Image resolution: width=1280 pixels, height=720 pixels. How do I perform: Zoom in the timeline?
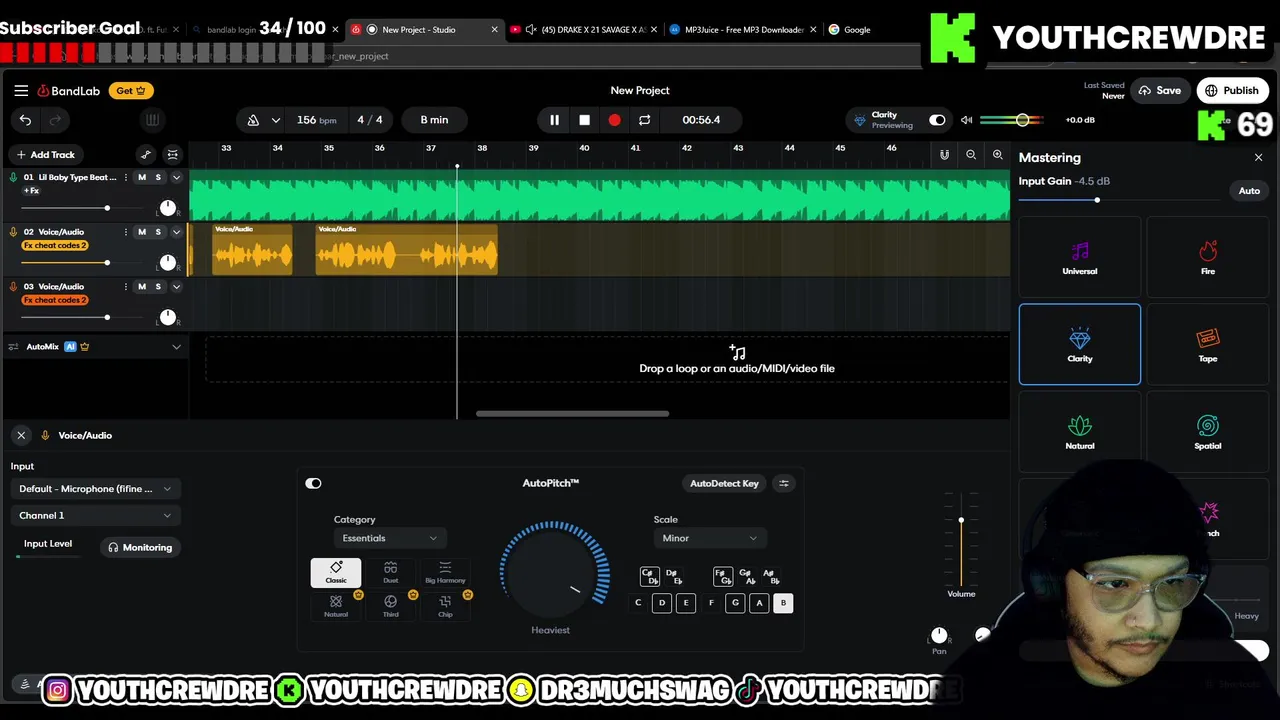[997, 155]
